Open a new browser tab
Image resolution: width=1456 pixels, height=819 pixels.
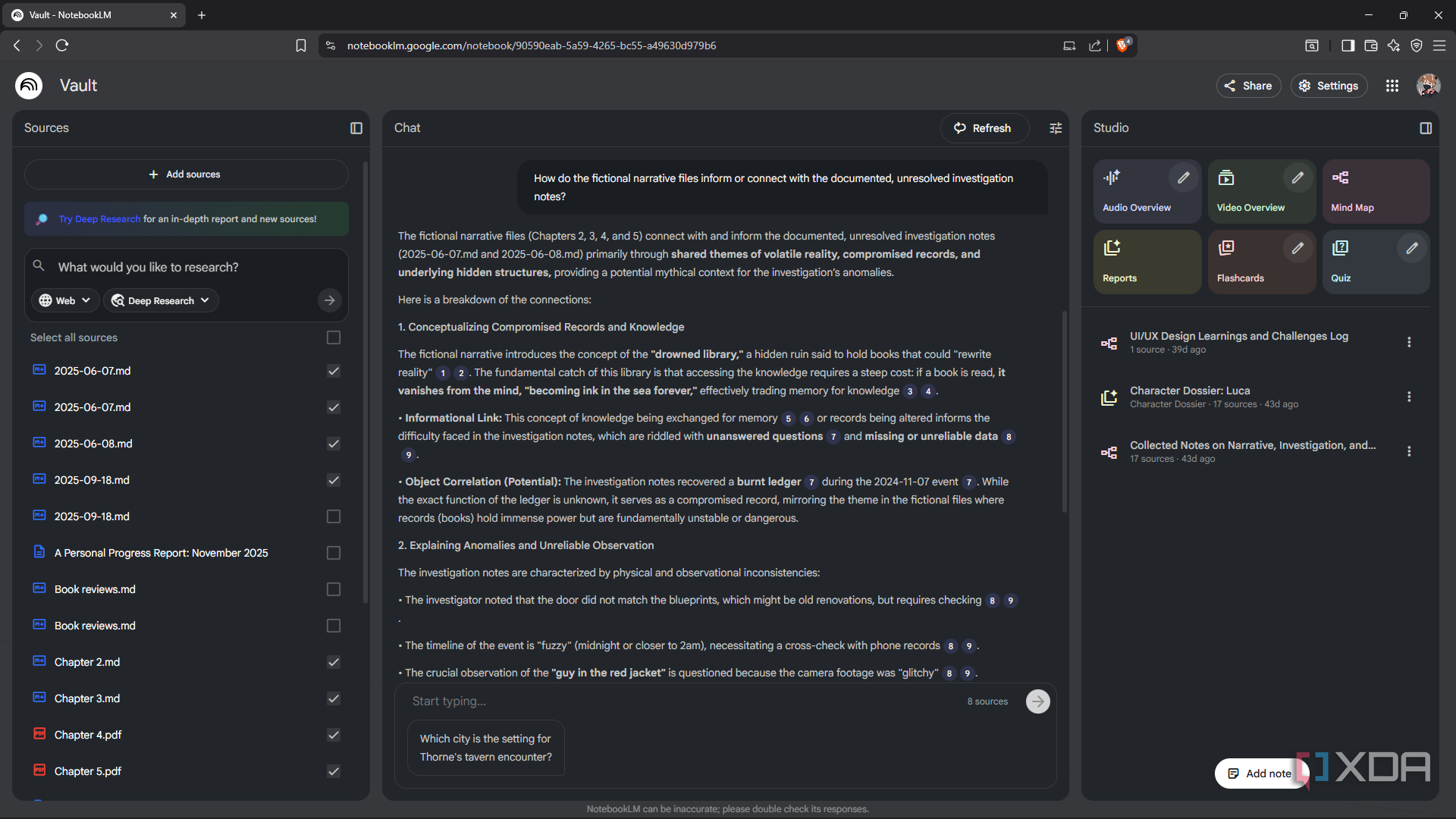(x=202, y=15)
